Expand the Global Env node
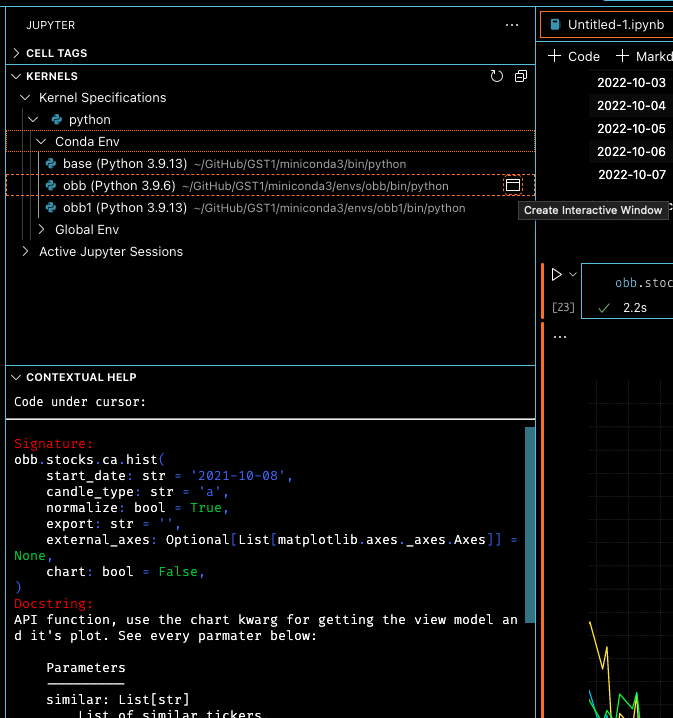Image resolution: width=673 pixels, height=718 pixels. [41, 229]
